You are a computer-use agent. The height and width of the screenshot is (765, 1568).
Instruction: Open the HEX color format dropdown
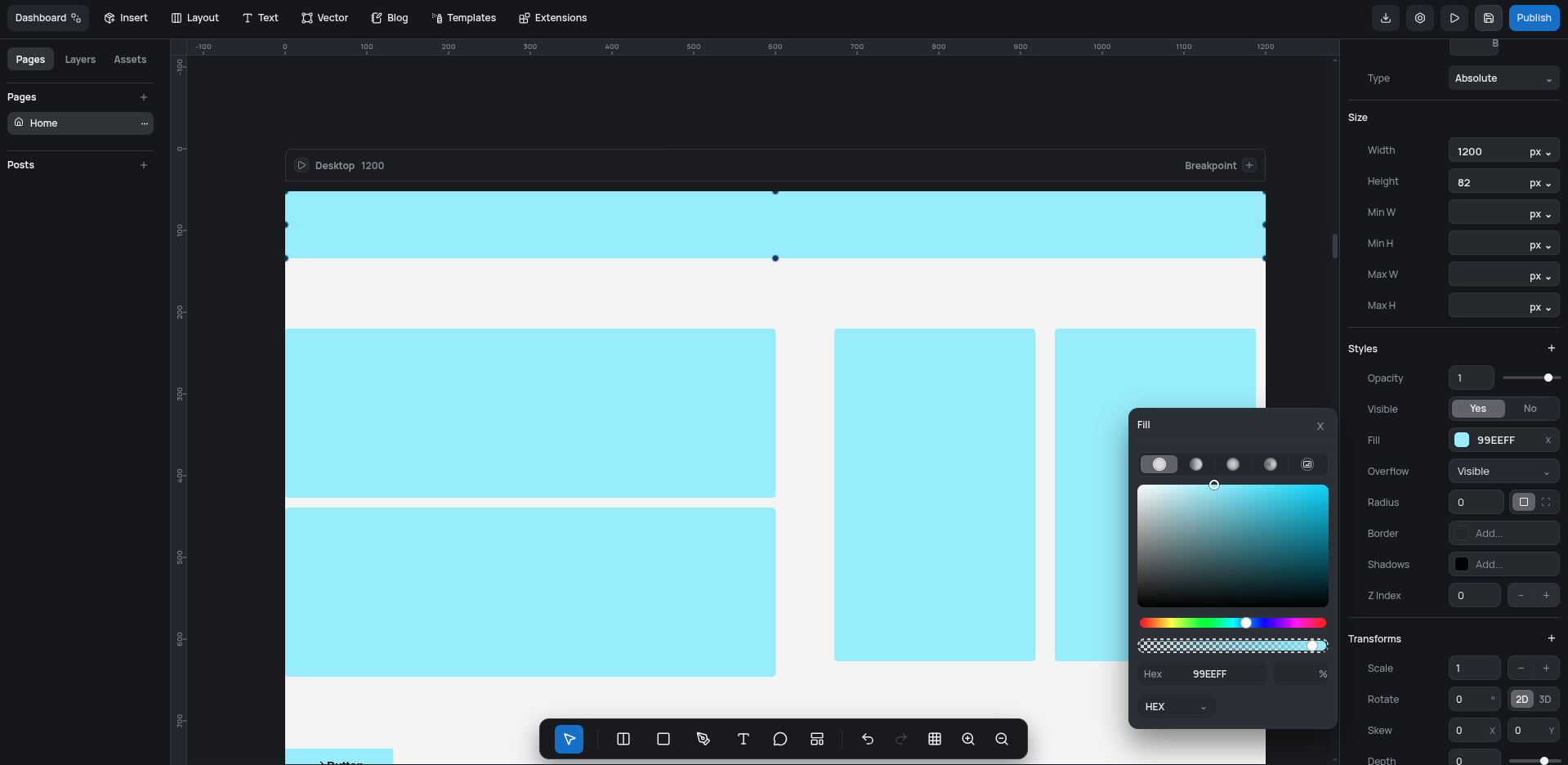click(1175, 706)
